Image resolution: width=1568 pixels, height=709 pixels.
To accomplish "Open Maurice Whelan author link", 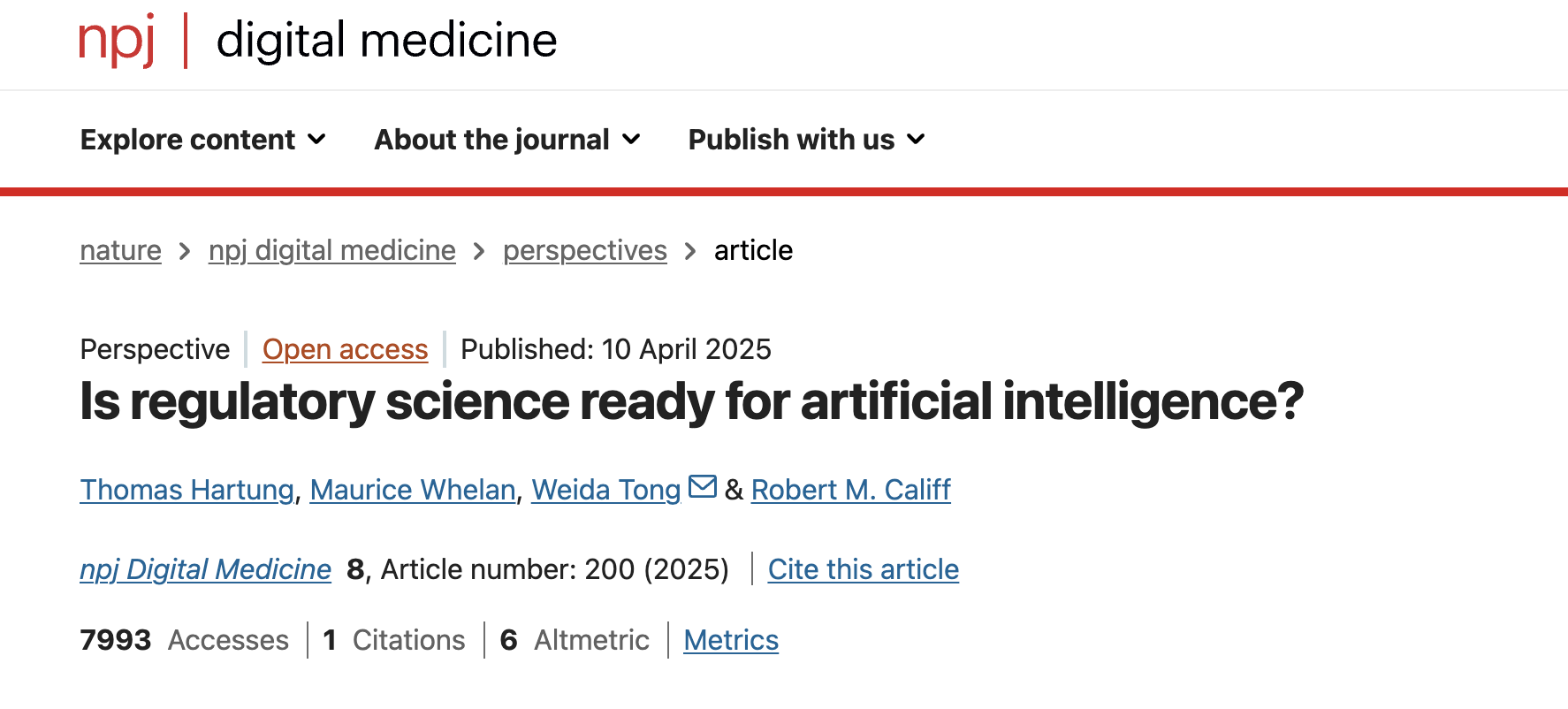I will click(x=412, y=490).
